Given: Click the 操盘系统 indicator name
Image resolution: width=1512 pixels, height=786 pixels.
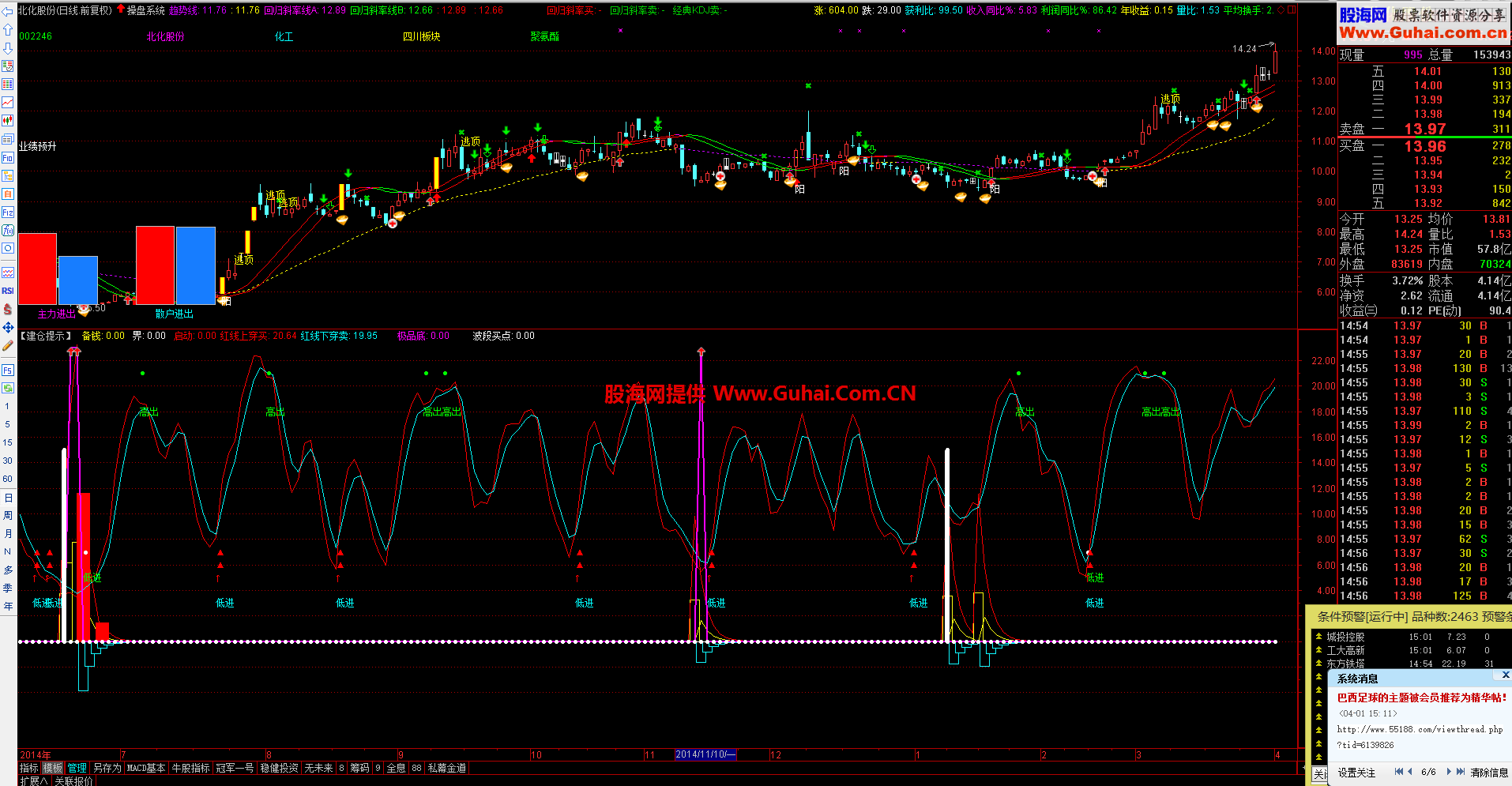Looking at the screenshot, I should point(146,10).
